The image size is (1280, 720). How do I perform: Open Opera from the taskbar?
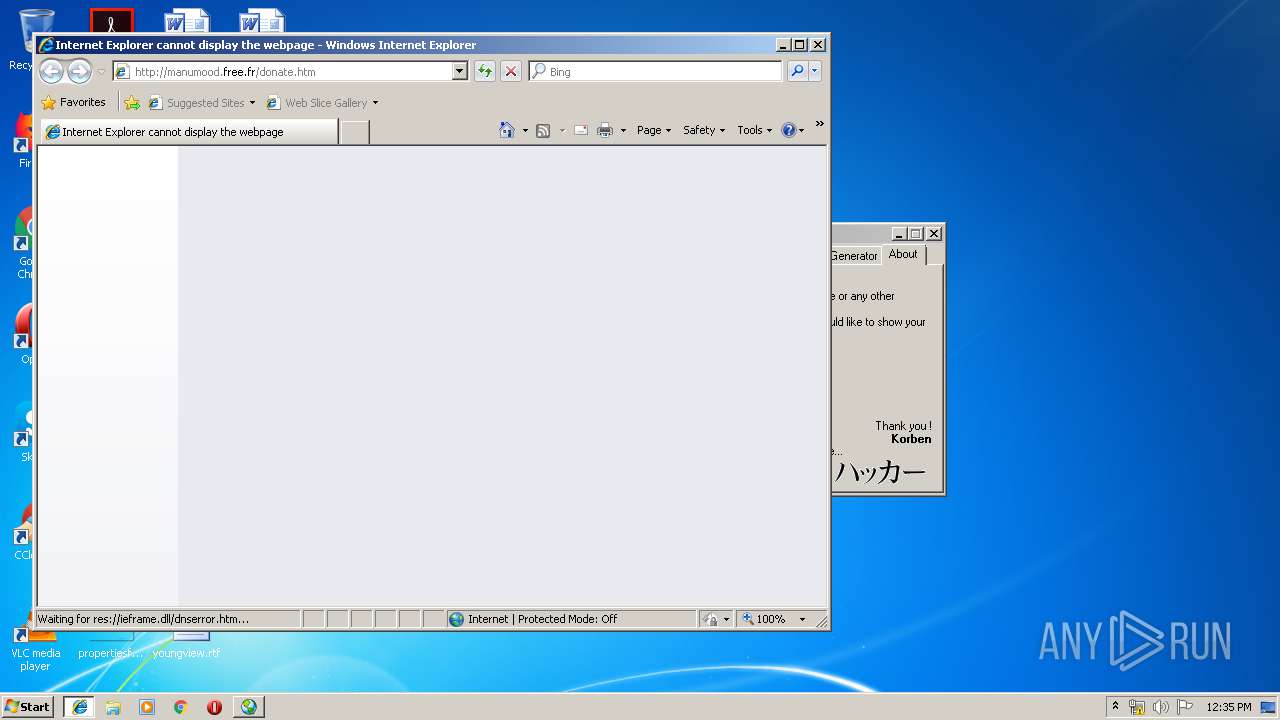214,707
